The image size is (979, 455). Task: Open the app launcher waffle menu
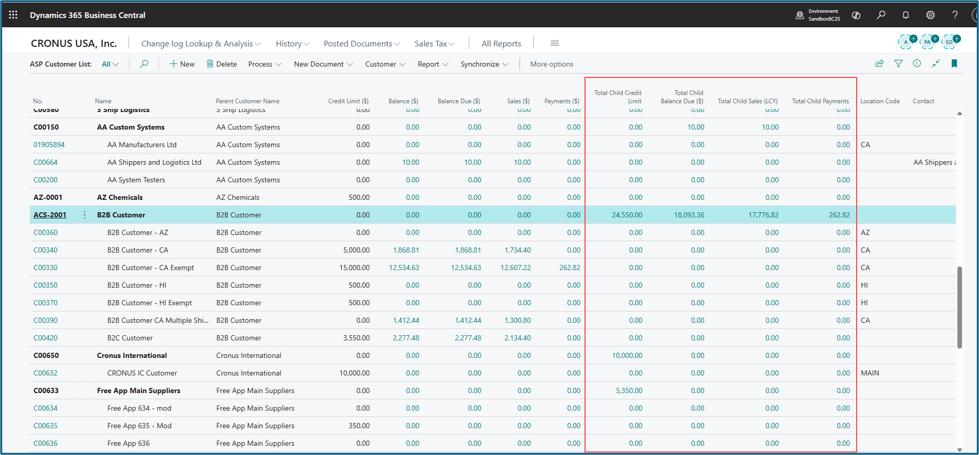pyautogui.click(x=13, y=15)
